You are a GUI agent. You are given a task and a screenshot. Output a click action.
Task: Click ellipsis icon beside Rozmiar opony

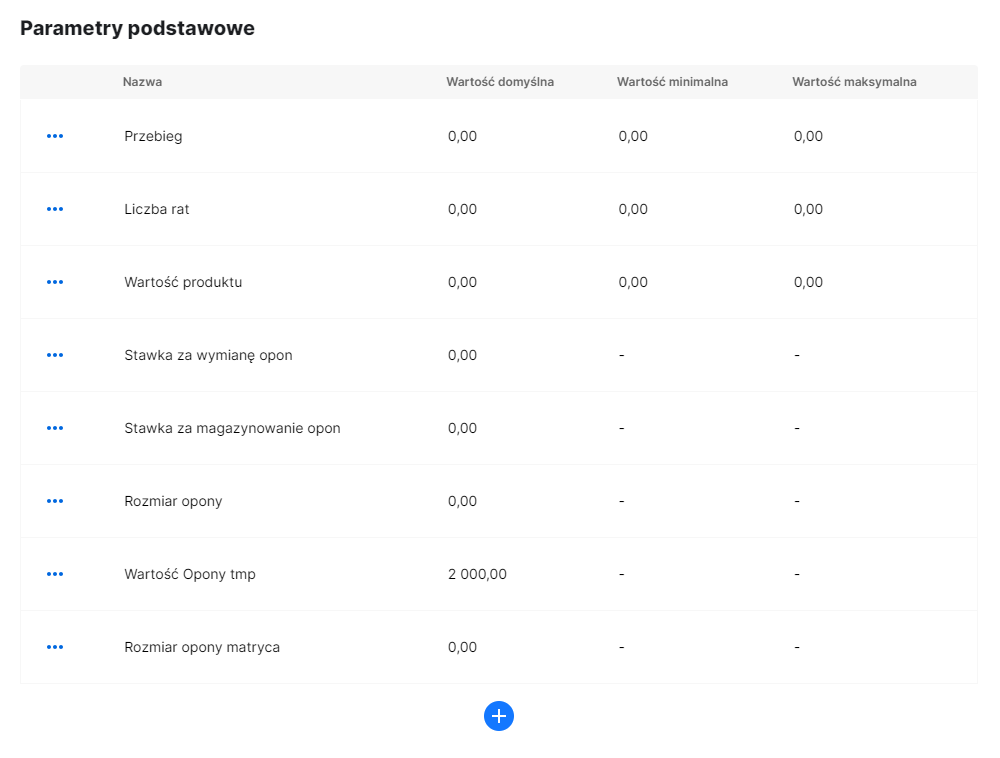(x=55, y=500)
